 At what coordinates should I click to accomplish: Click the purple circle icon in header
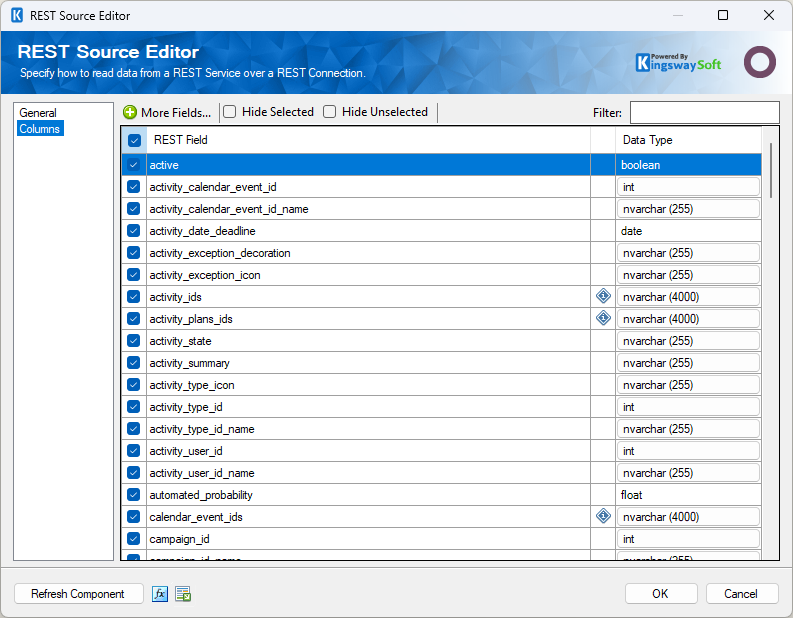click(760, 62)
